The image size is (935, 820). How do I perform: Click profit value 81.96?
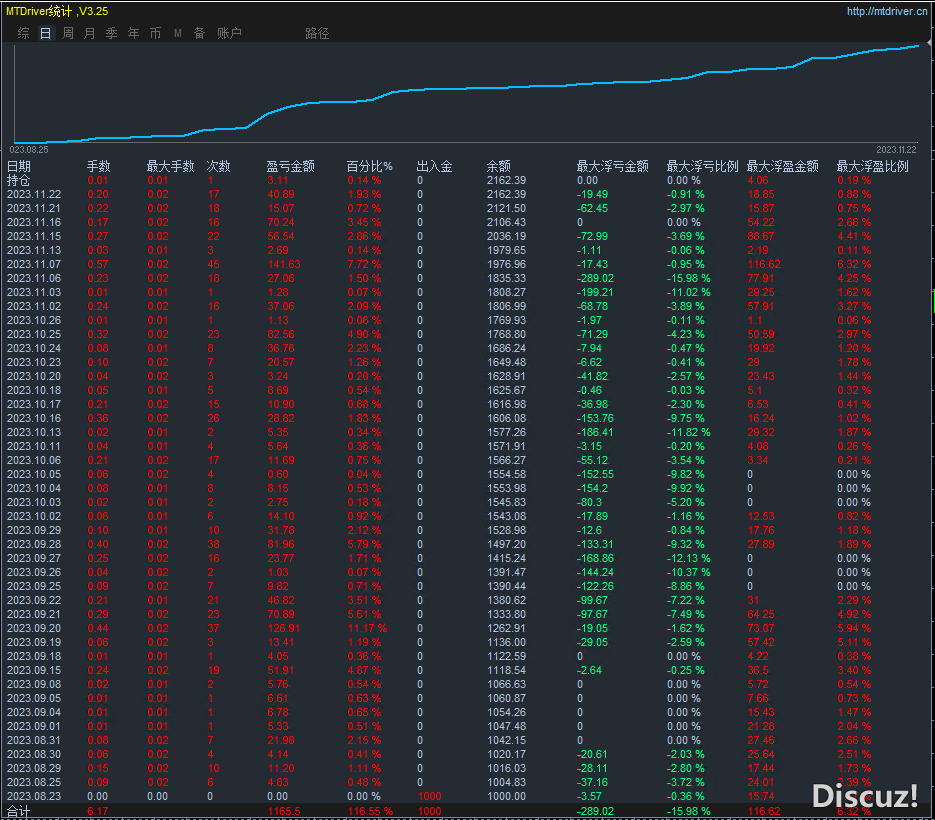click(x=281, y=544)
